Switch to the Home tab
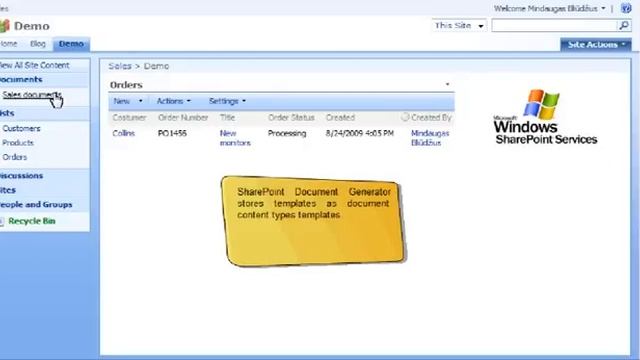 point(9,44)
